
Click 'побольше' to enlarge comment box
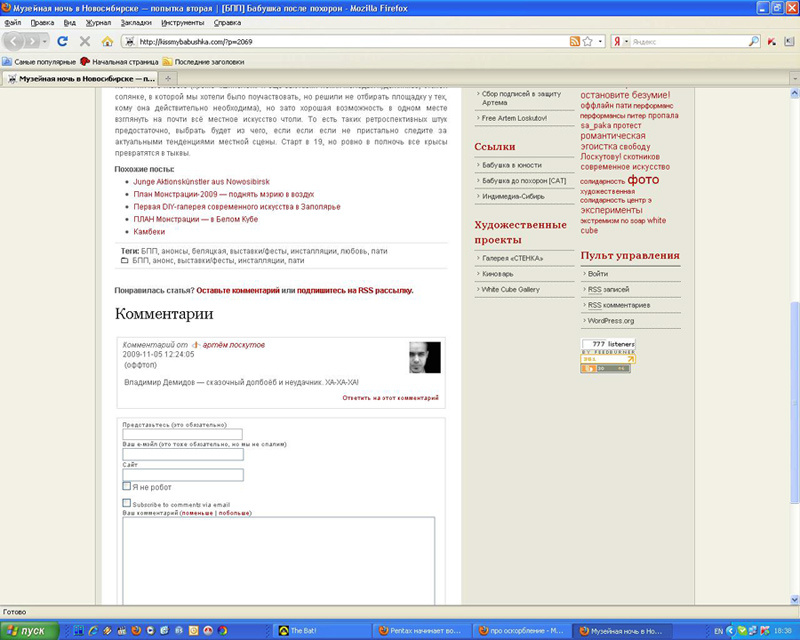234,513
